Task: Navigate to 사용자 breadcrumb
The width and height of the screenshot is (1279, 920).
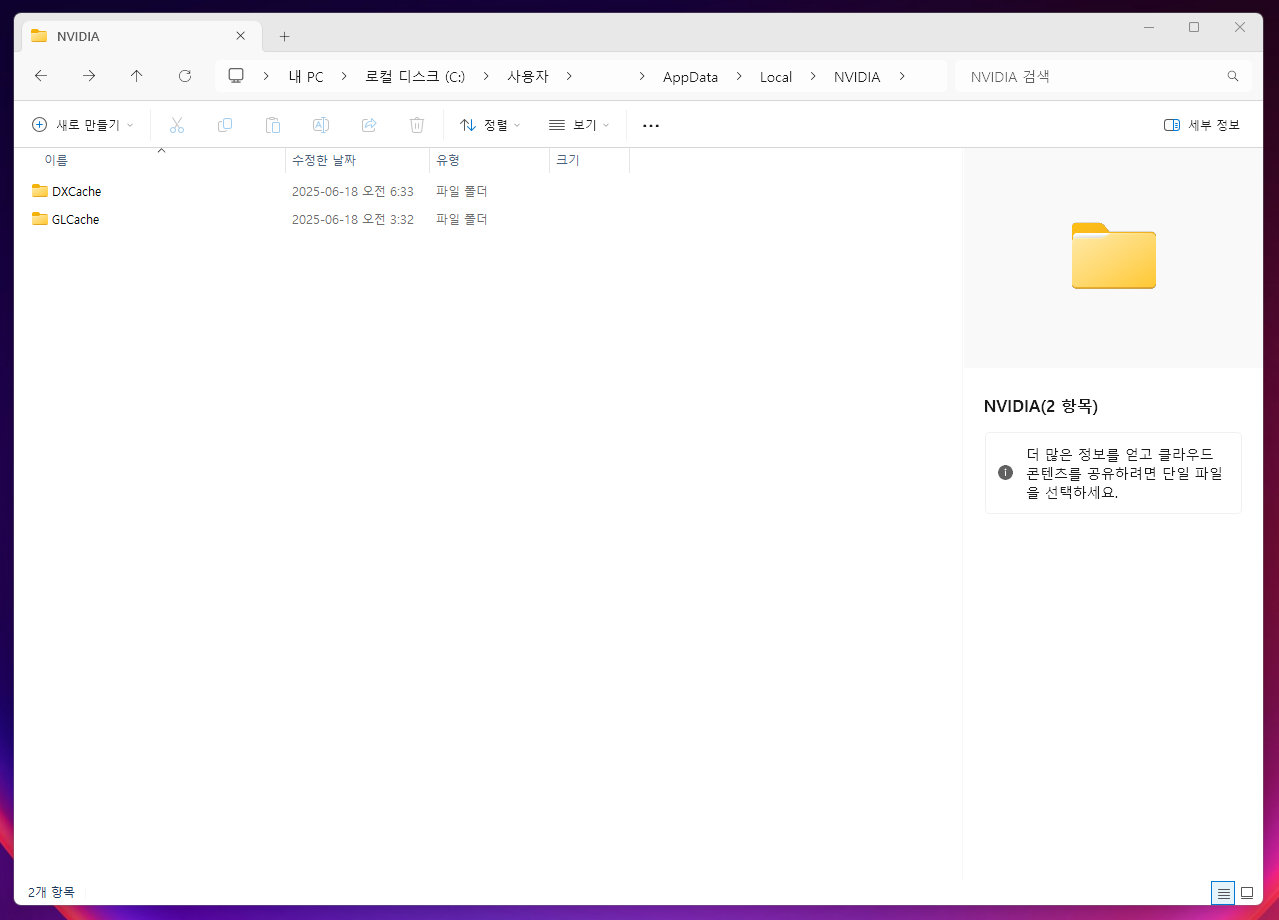Action: point(528,77)
